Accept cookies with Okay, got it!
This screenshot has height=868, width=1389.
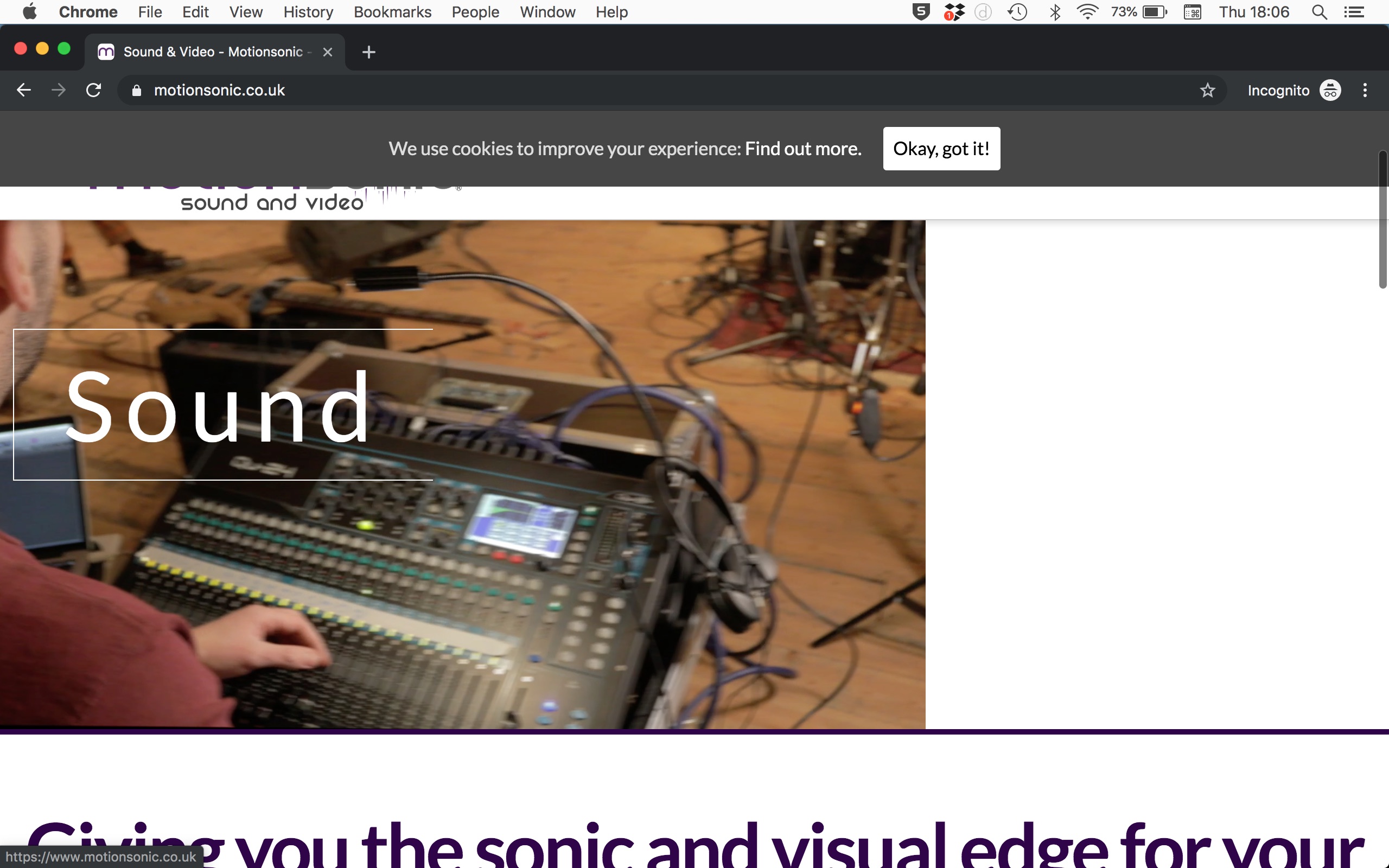[x=941, y=149]
